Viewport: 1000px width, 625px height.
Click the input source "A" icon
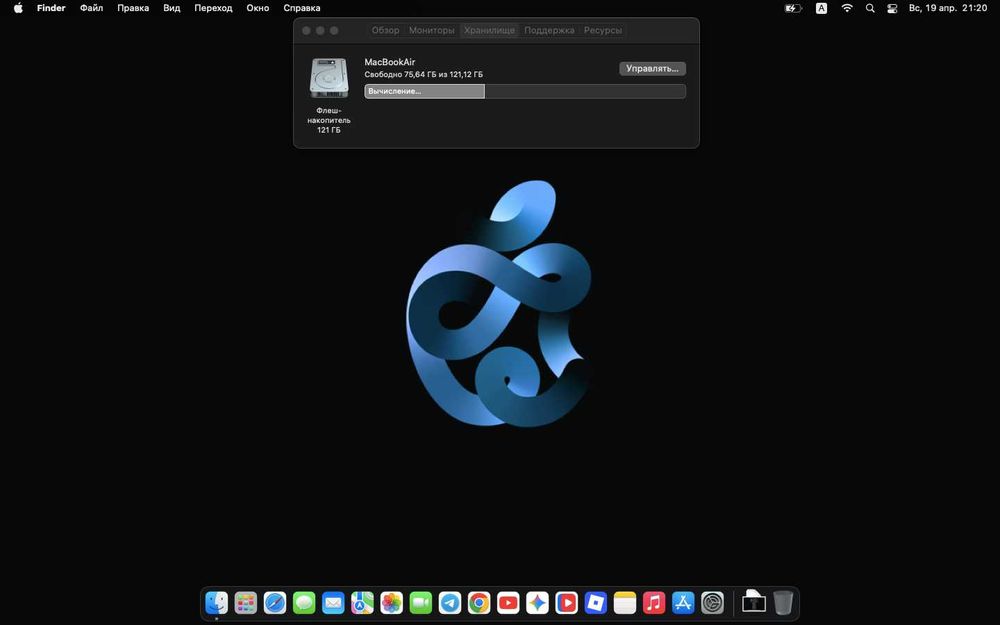(x=821, y=8)
